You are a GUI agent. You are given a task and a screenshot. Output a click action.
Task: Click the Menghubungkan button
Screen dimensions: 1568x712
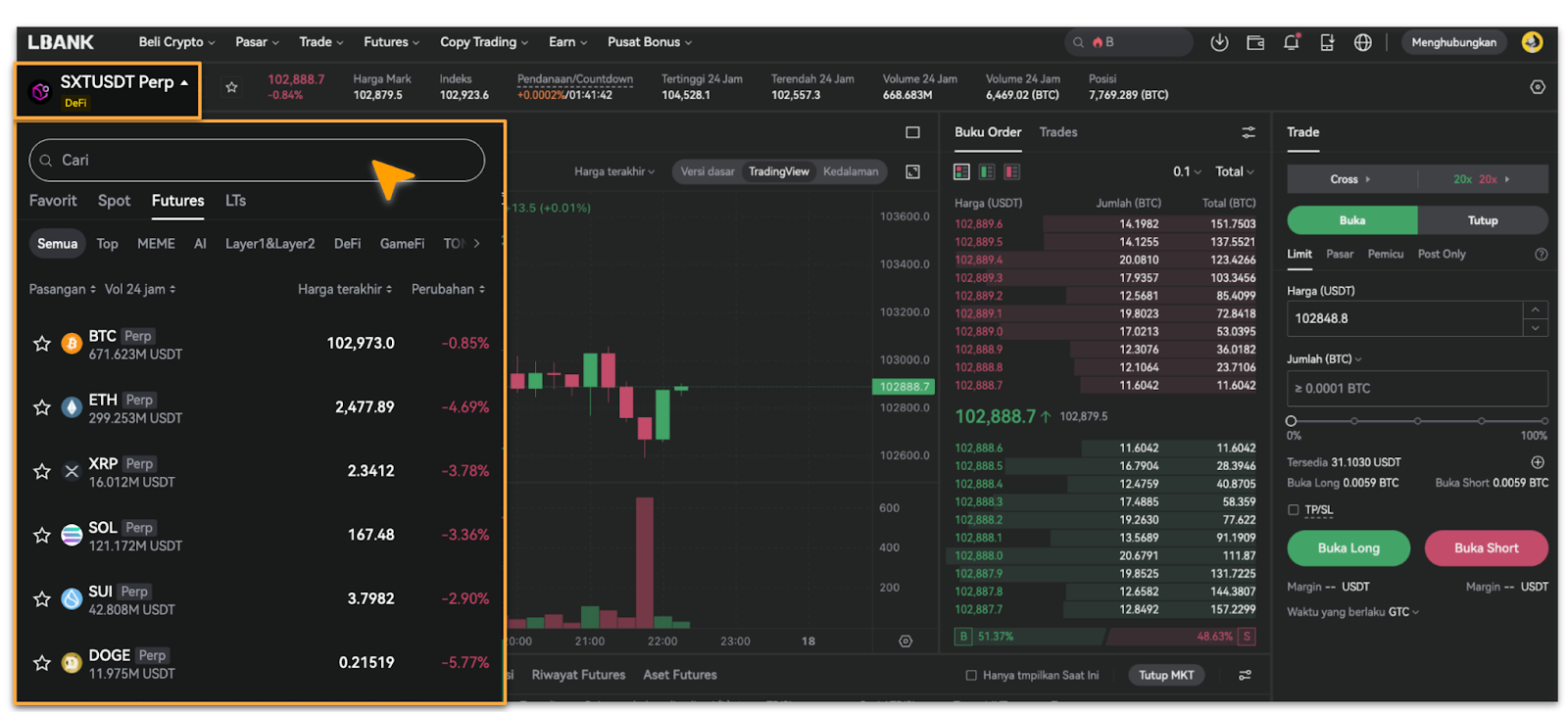point(1454,42)
